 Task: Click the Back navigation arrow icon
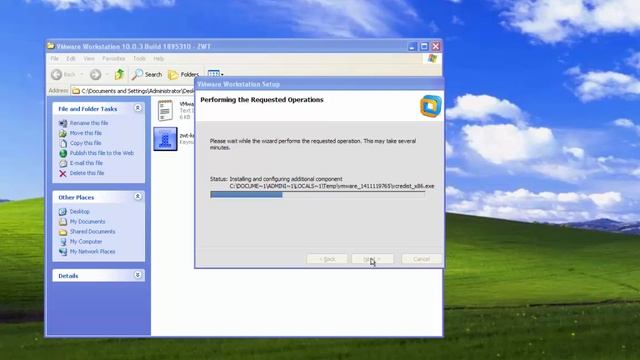click(57, 74)
